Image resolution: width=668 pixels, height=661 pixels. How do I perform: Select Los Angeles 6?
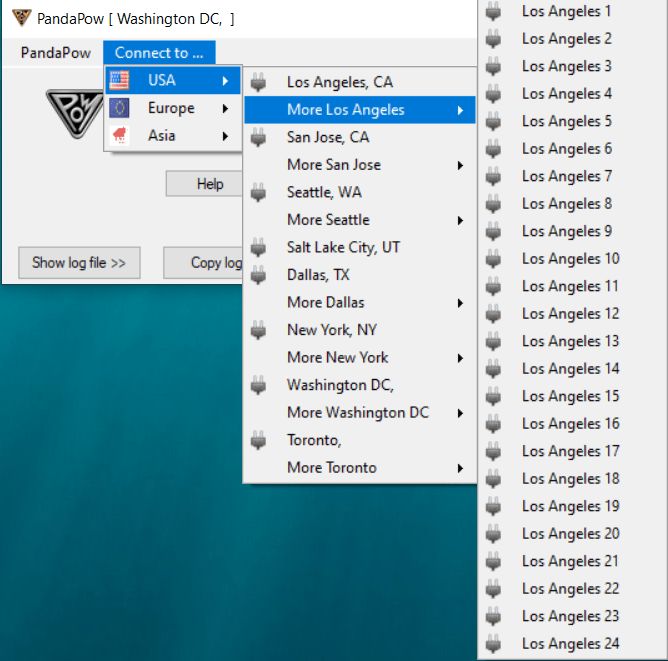pos(572,149)
